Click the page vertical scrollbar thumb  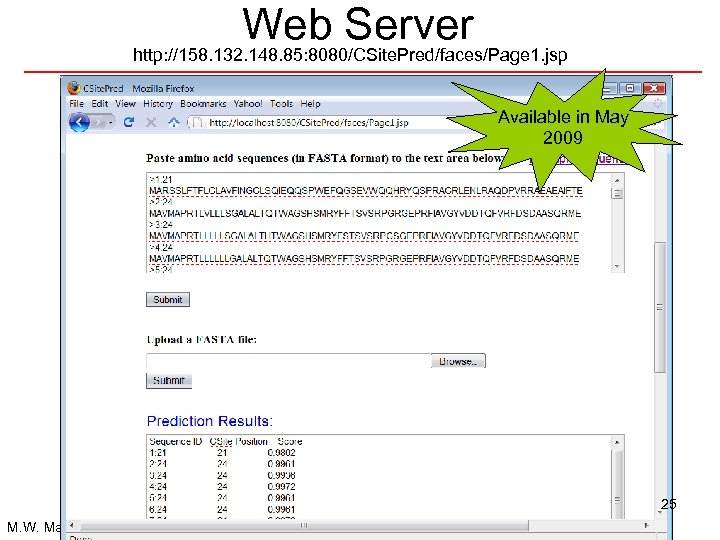click(660, 307)
